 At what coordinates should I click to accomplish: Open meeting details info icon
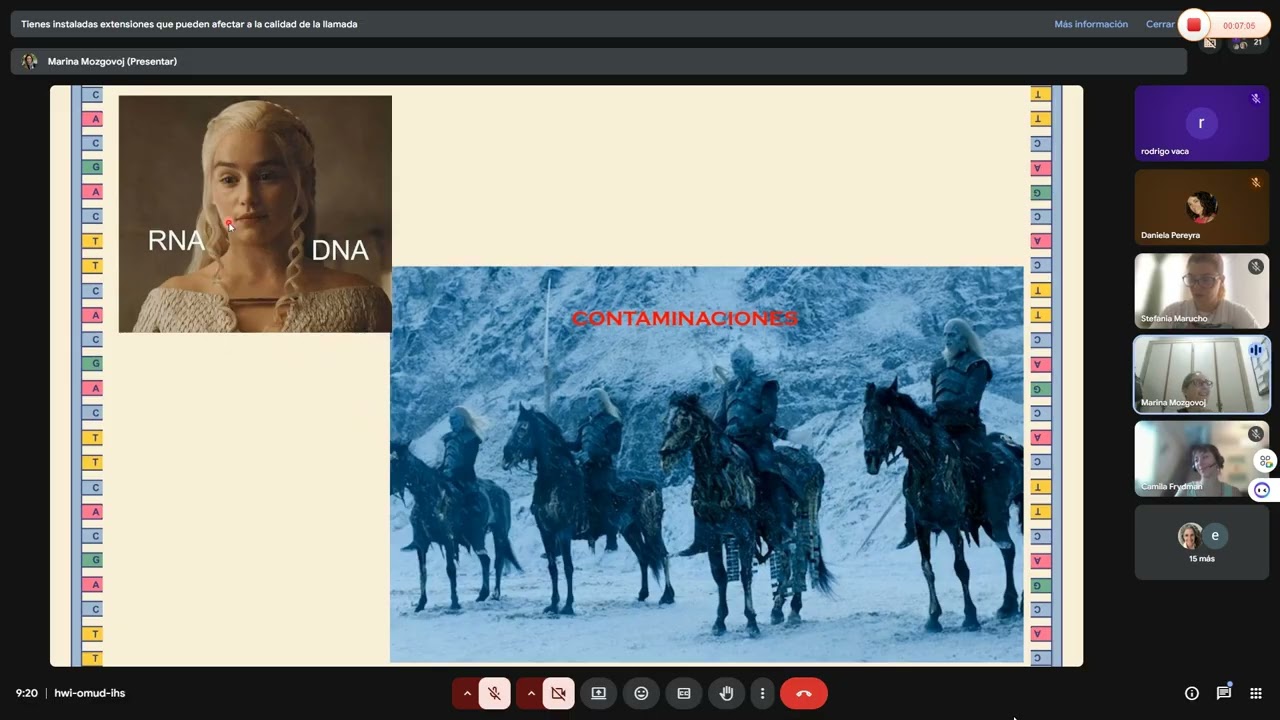click(x=1192, y=693)
